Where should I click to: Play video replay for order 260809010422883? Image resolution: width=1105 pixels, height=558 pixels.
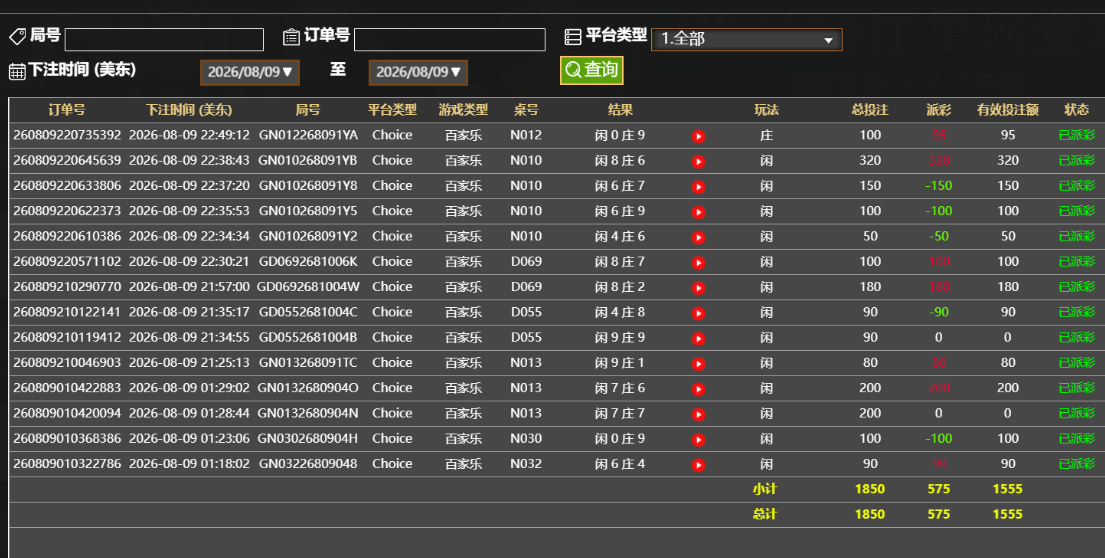coord(698,390)
